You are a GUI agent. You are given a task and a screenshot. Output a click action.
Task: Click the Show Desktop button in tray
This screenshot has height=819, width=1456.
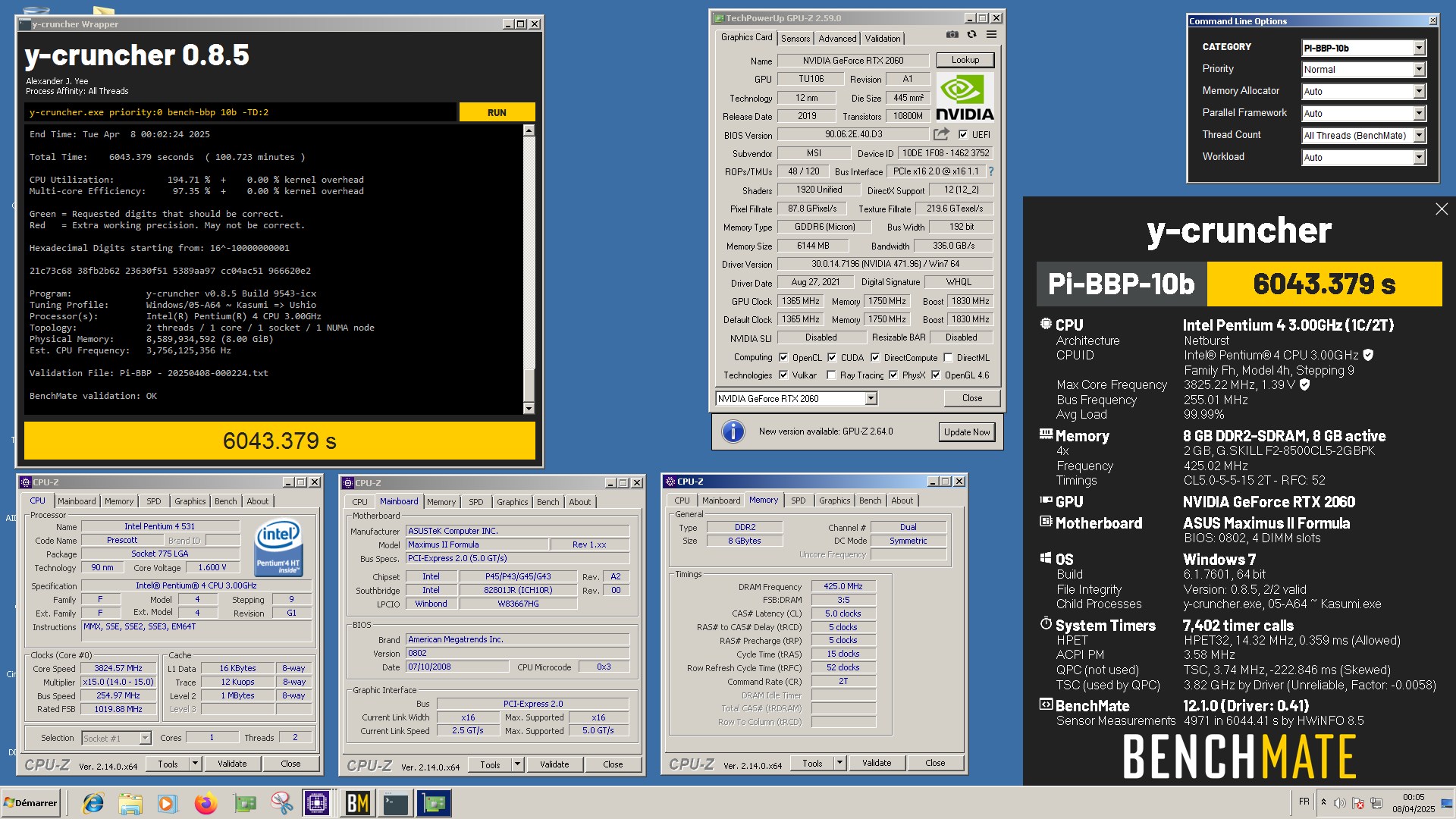[1448, 803]
